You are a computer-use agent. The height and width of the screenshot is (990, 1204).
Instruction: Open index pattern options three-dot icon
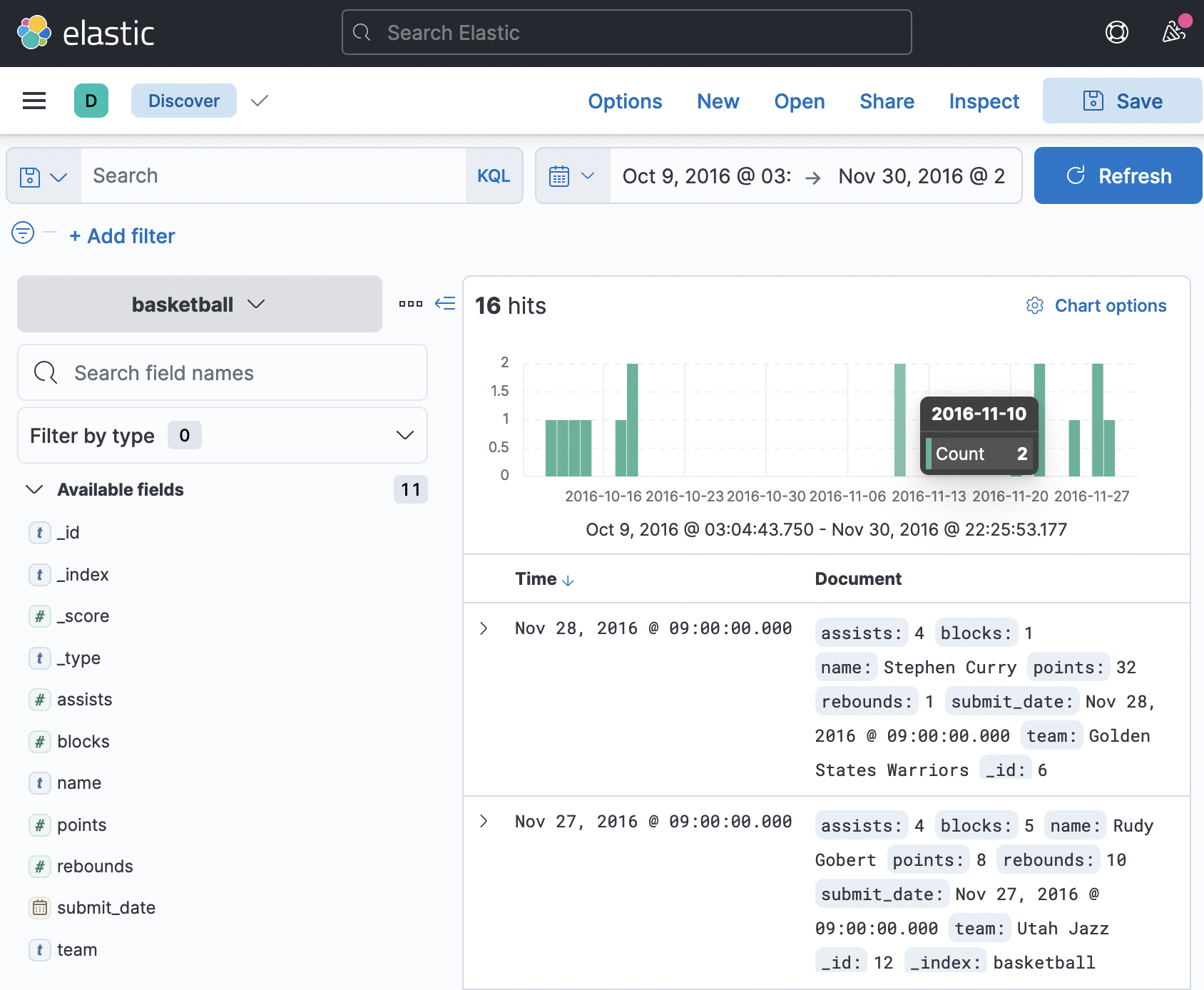tap(411, 304)
